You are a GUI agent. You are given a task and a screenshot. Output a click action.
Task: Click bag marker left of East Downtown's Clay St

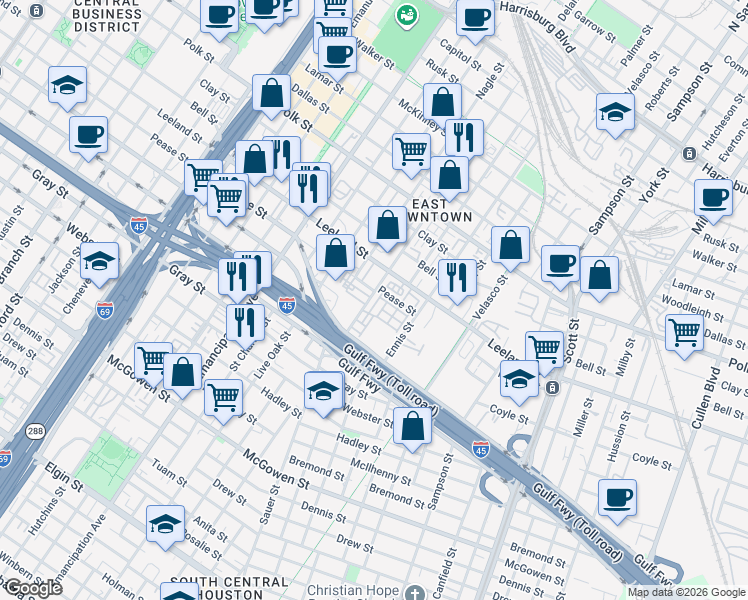point(387,226)
